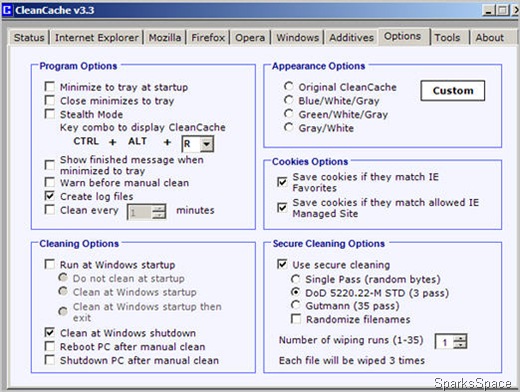This screenshot has height=392, width=520.
Task: Uncheck Use secure cleaning
Action: [282, 264]
